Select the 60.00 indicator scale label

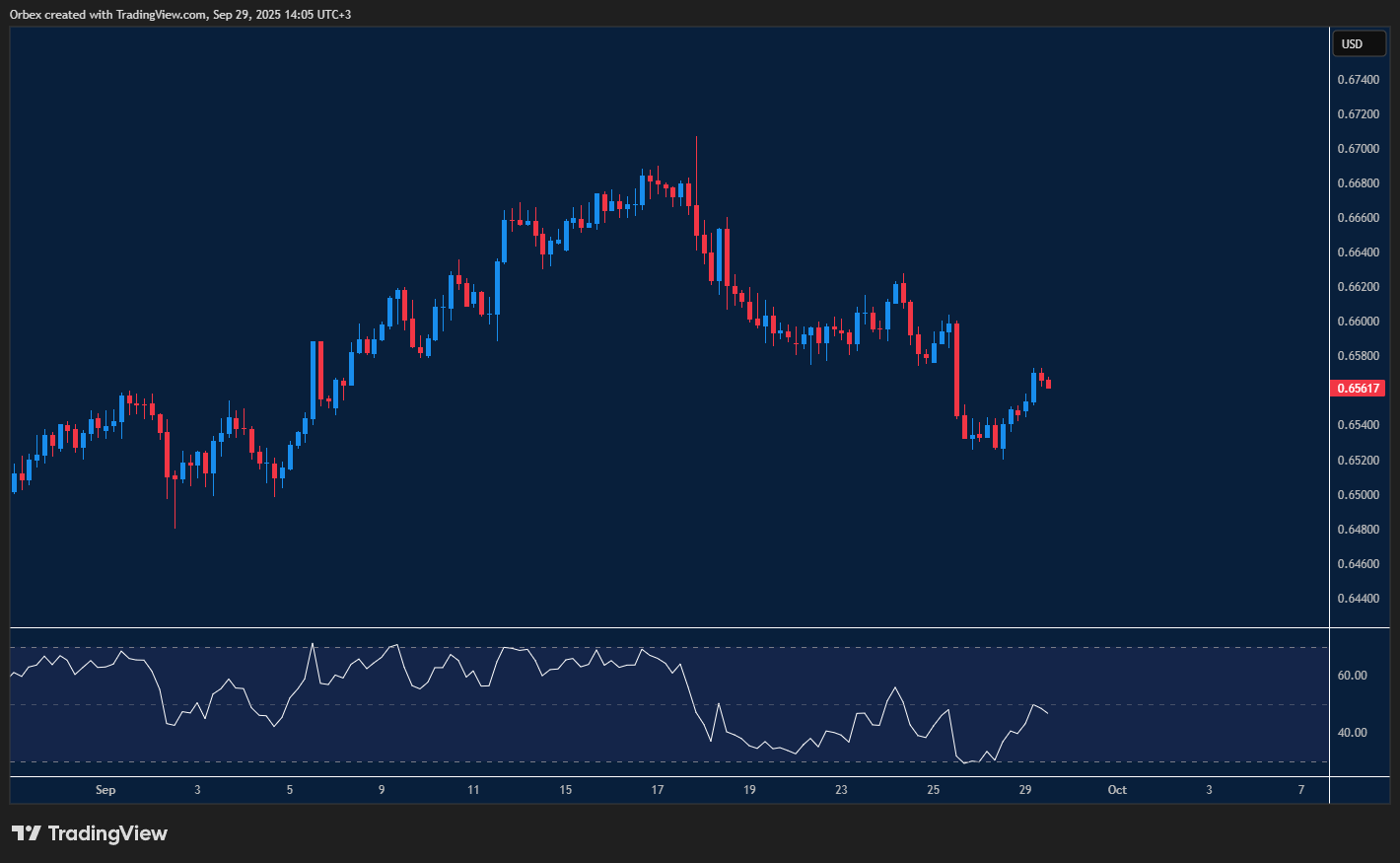point(1352,676)
